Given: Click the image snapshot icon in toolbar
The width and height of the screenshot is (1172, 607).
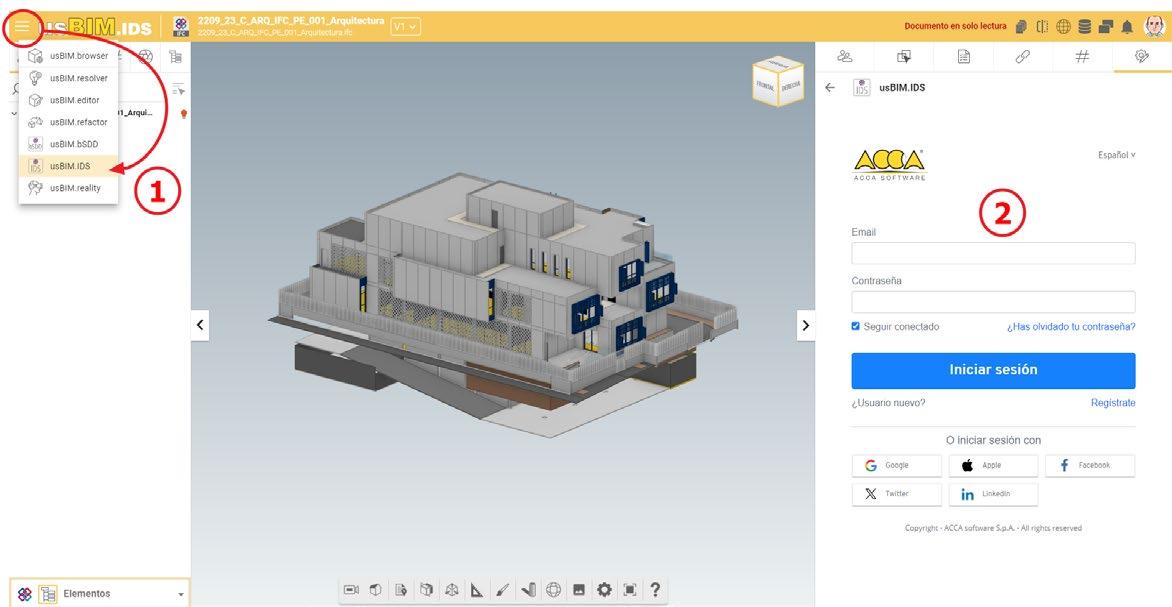Looking at the screenshot, I should click(x=579, y=590).
